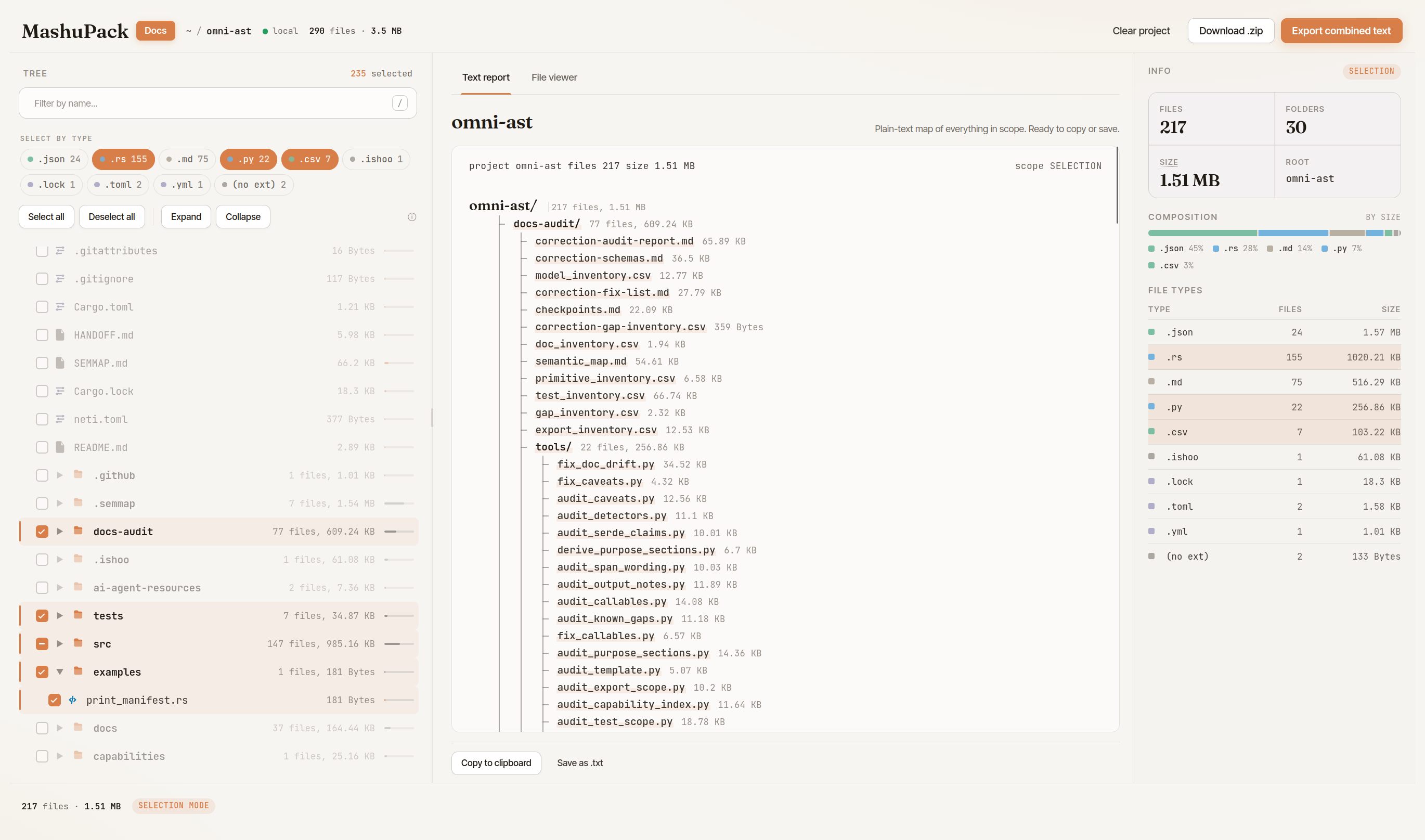1425x840 pixels.
Task: Click the HANDOFF.md document icon
Action: [60, 334]
